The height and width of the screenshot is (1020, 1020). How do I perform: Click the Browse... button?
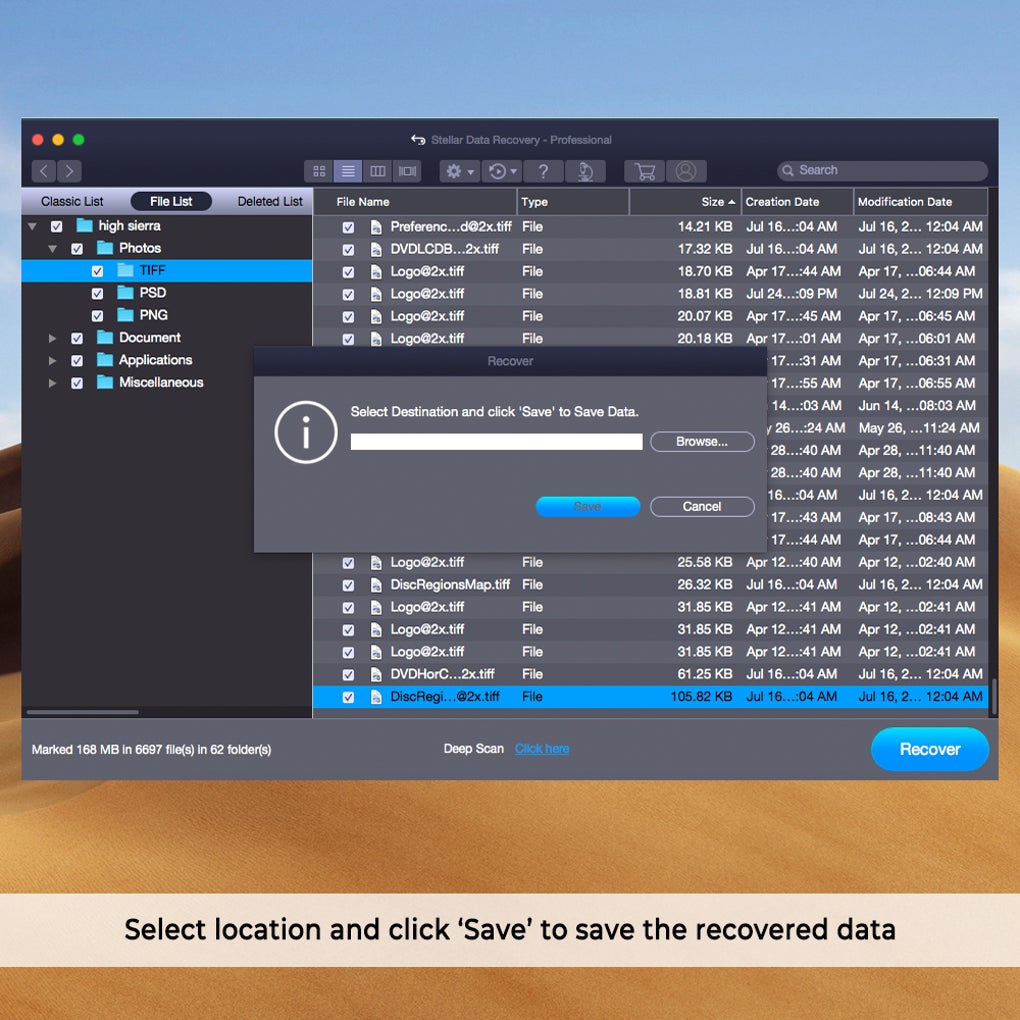(702, 442)
